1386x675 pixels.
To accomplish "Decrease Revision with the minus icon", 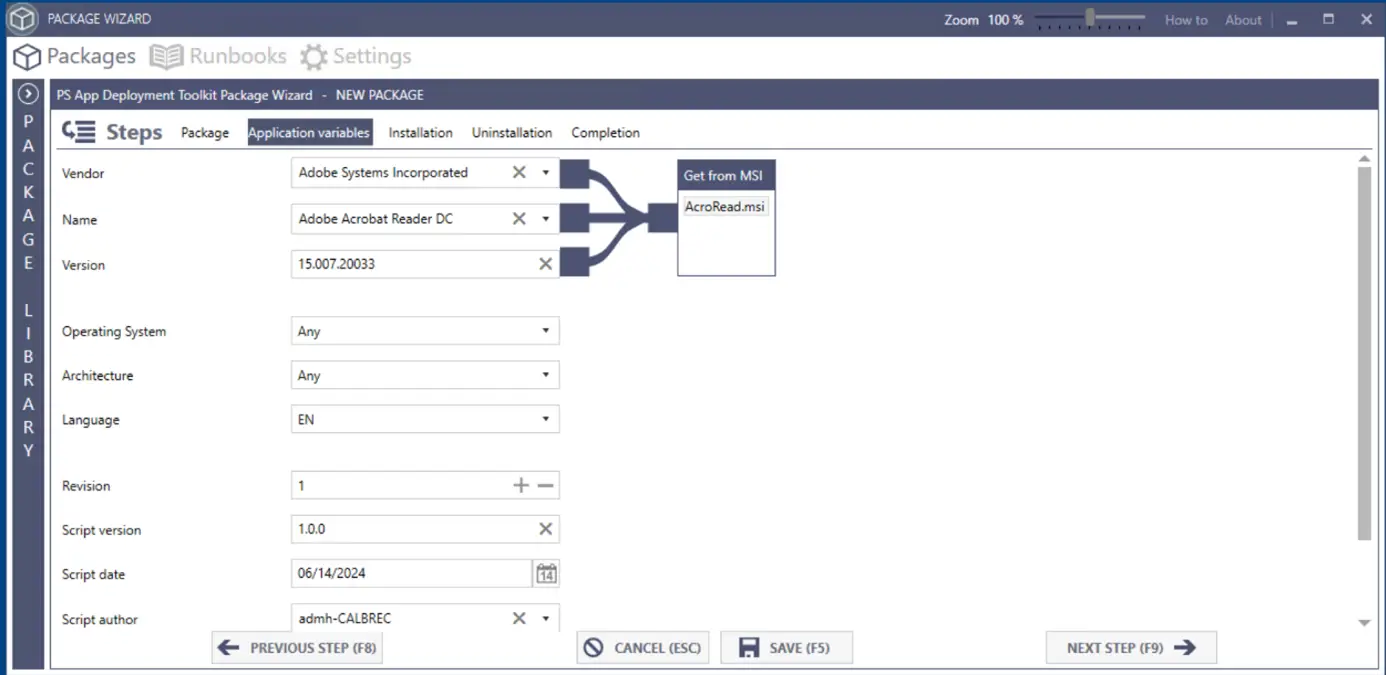I will click(x=545, y=485).
